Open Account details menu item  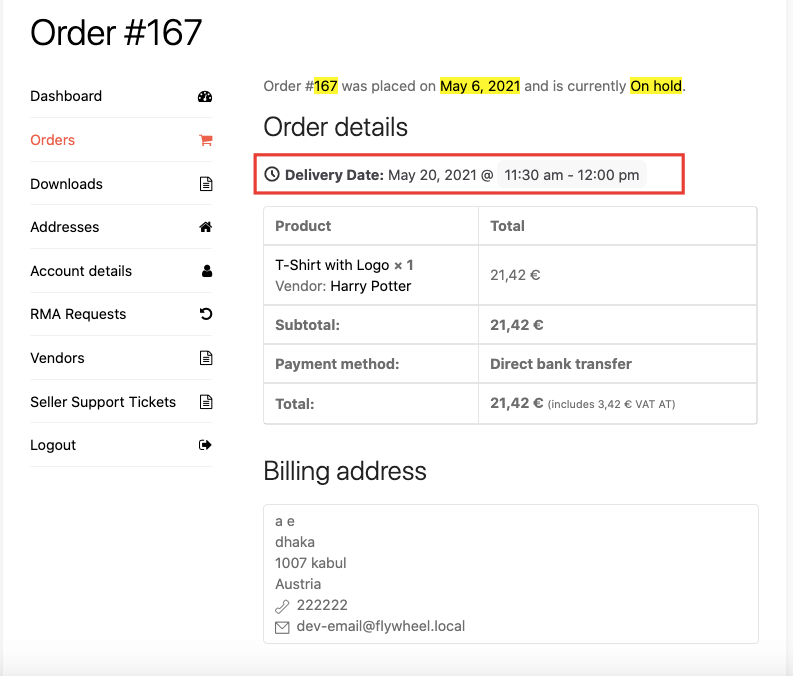tap(81, 271)
